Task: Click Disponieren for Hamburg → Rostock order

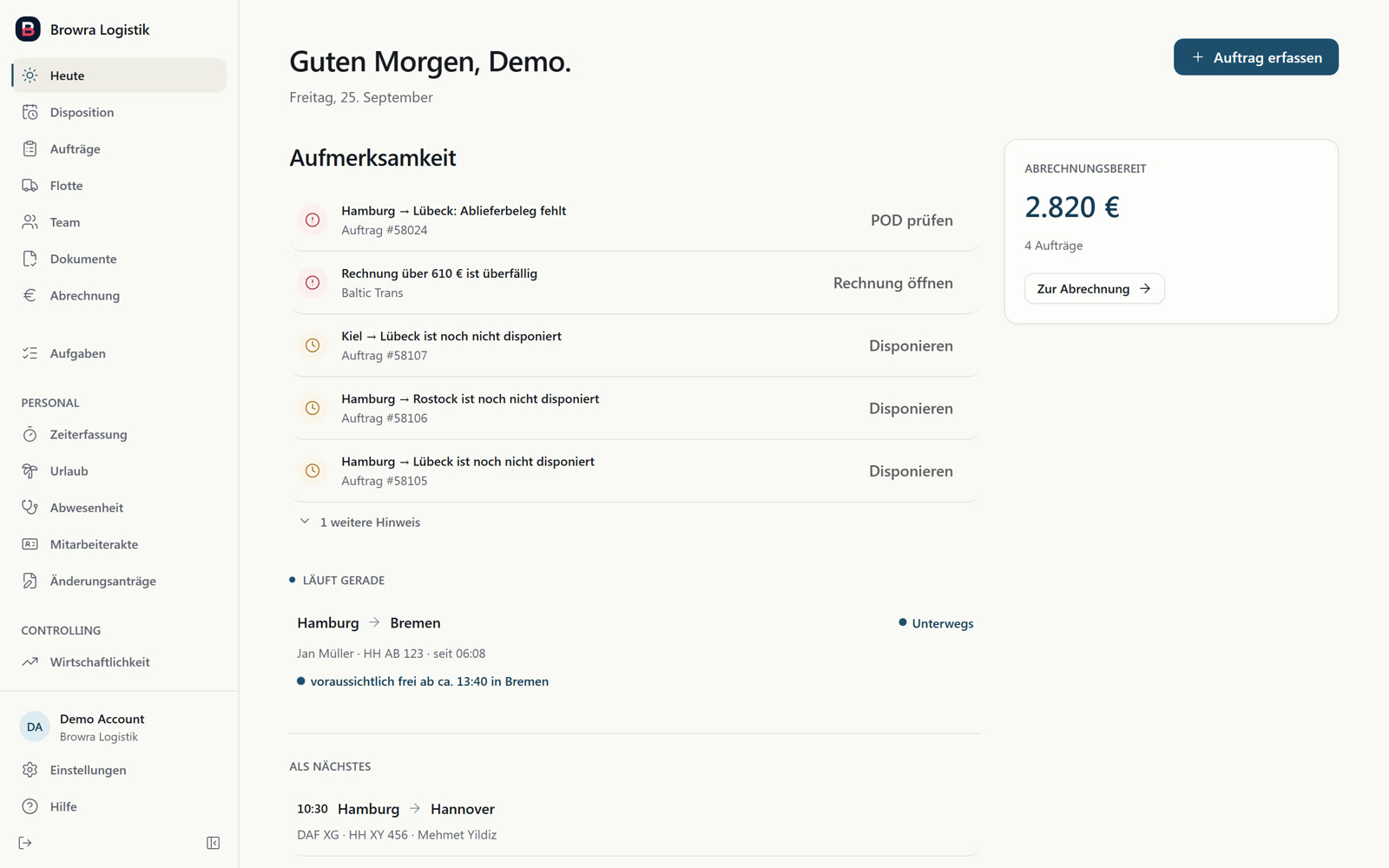Action: click(911, 408)
